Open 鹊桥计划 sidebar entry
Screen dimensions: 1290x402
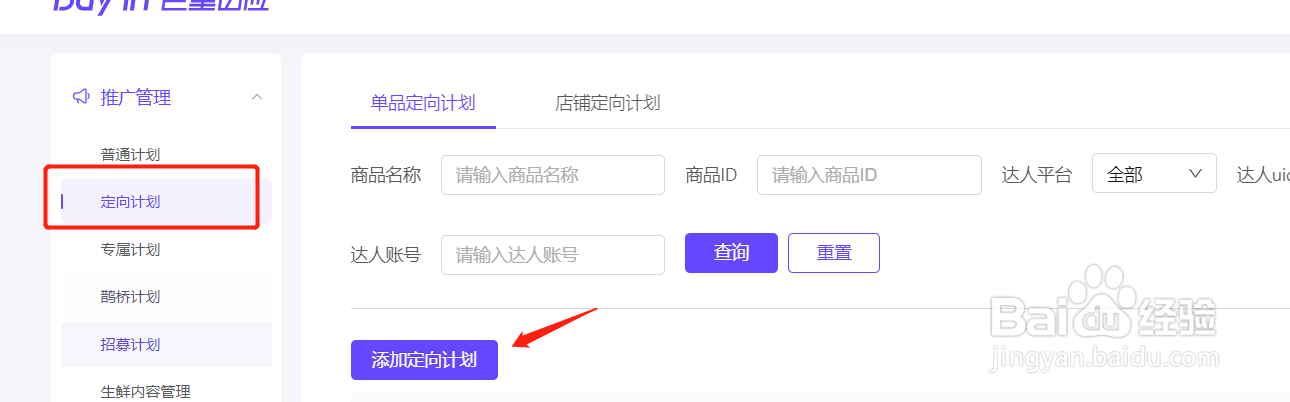point(130,297)
